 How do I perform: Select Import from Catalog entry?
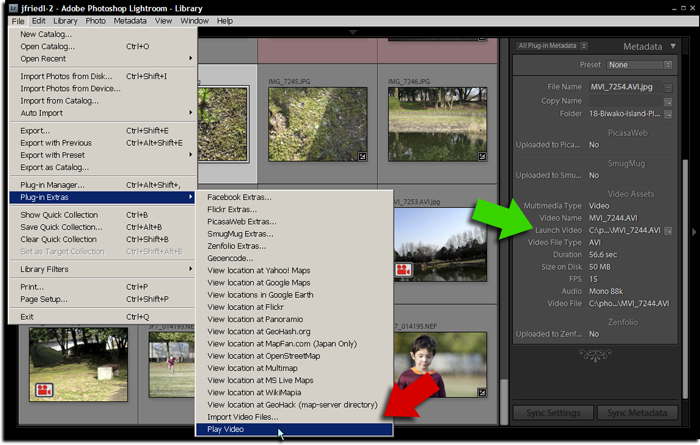[102, 101]
